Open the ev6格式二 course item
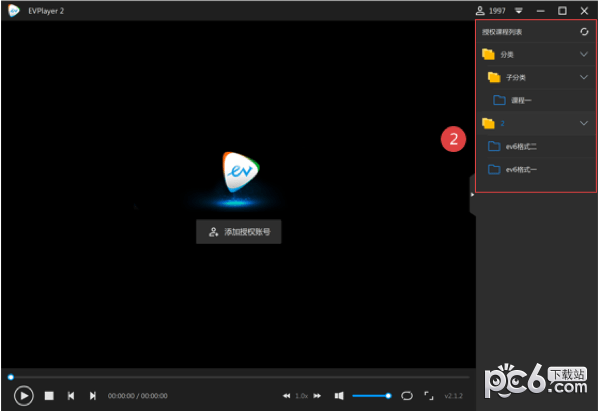 [536, 146]
